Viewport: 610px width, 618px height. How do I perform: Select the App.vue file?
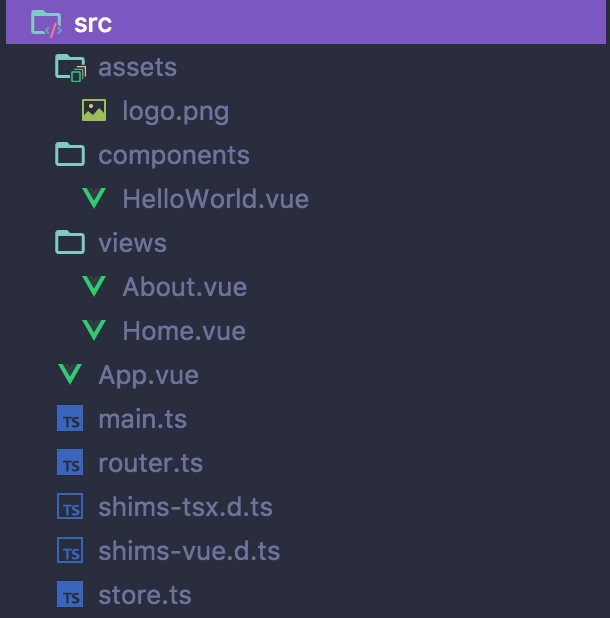click(149, 376)
